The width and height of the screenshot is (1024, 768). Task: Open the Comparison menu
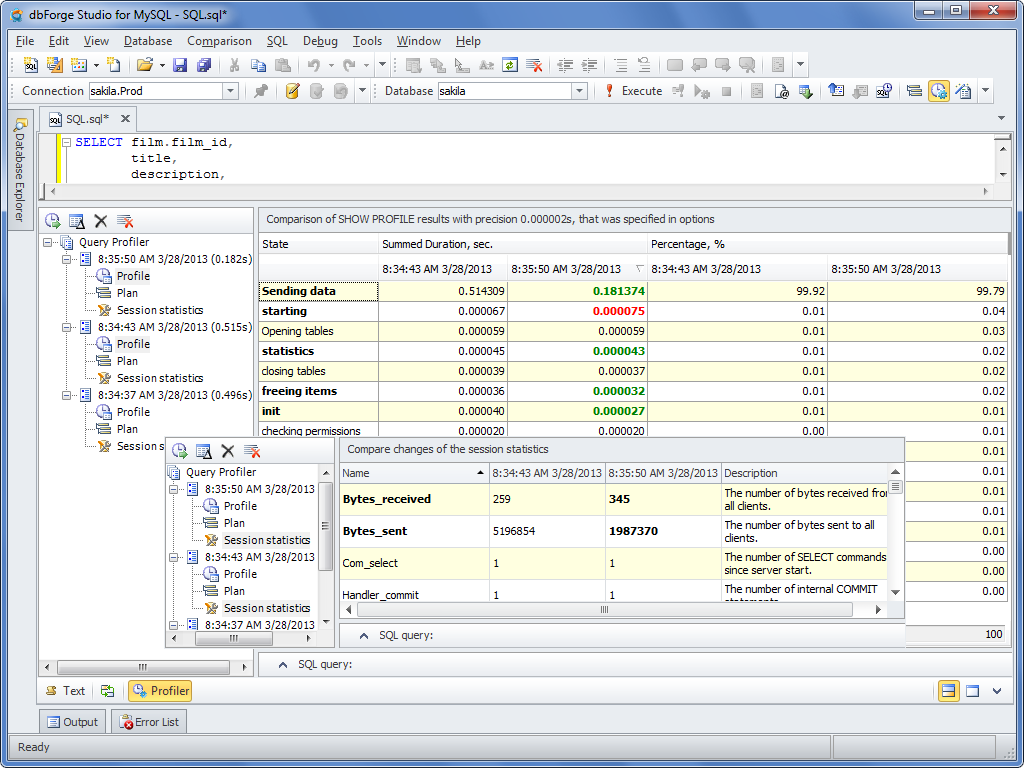tap(217, 41)
